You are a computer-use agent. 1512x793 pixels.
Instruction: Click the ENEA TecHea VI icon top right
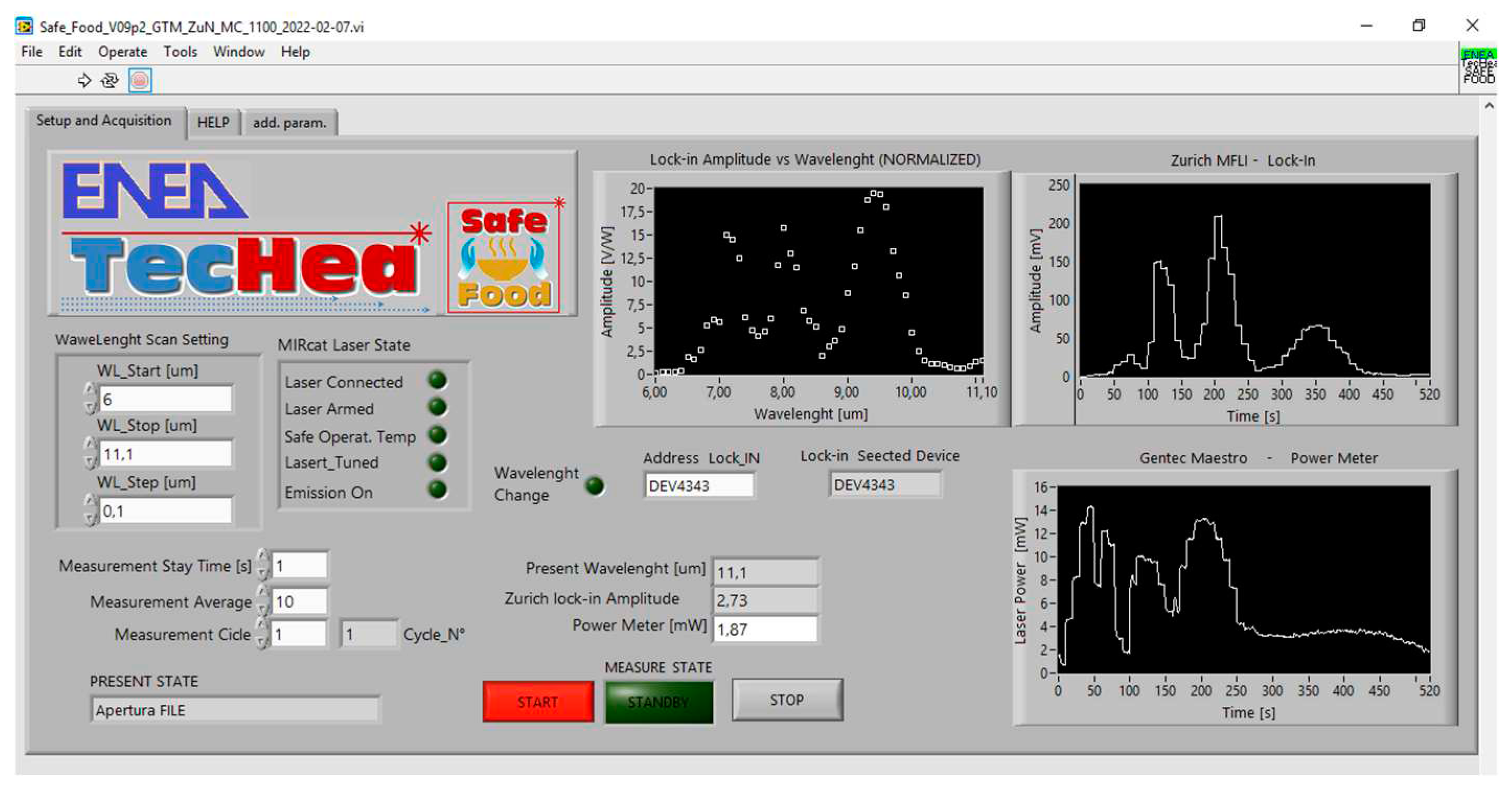pyautogui.click(x=1478, y=66)
